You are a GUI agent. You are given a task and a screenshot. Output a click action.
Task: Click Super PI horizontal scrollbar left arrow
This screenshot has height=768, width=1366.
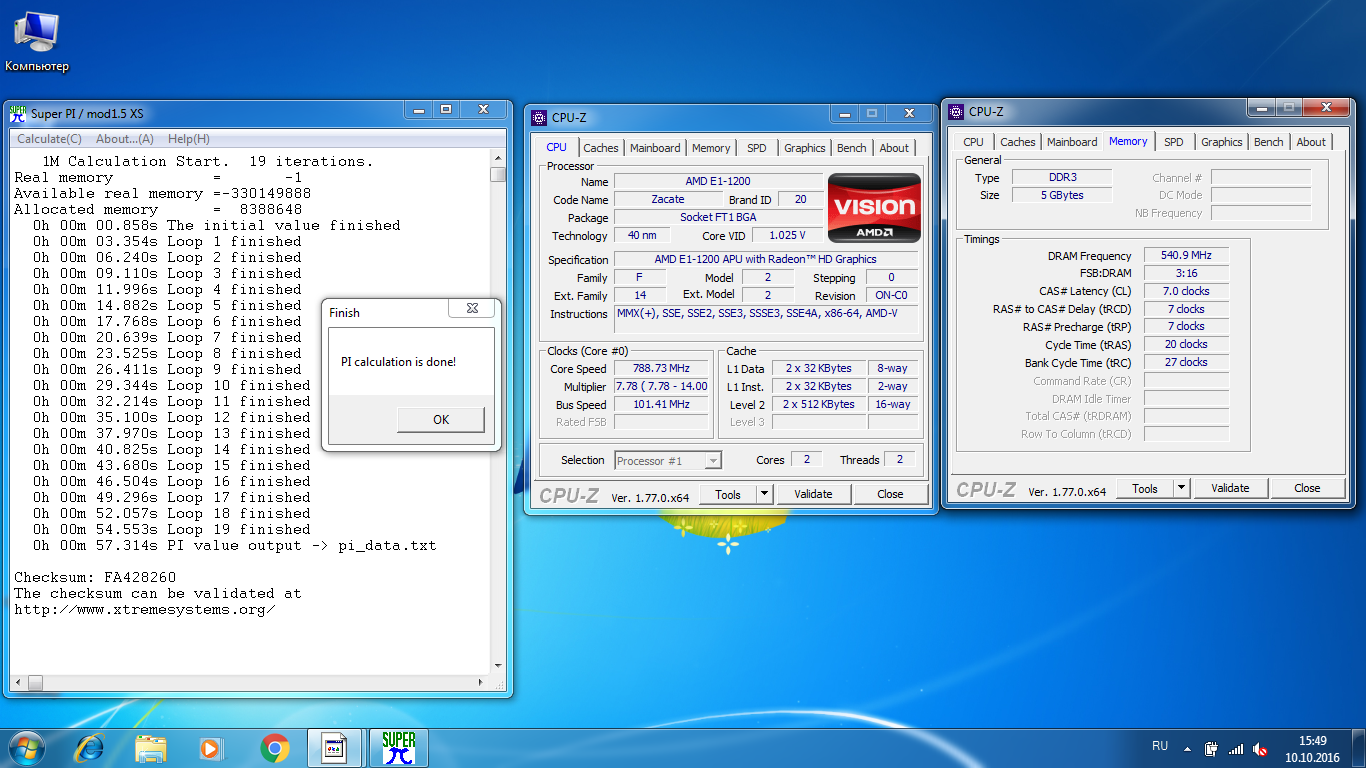tap(17, 683)
